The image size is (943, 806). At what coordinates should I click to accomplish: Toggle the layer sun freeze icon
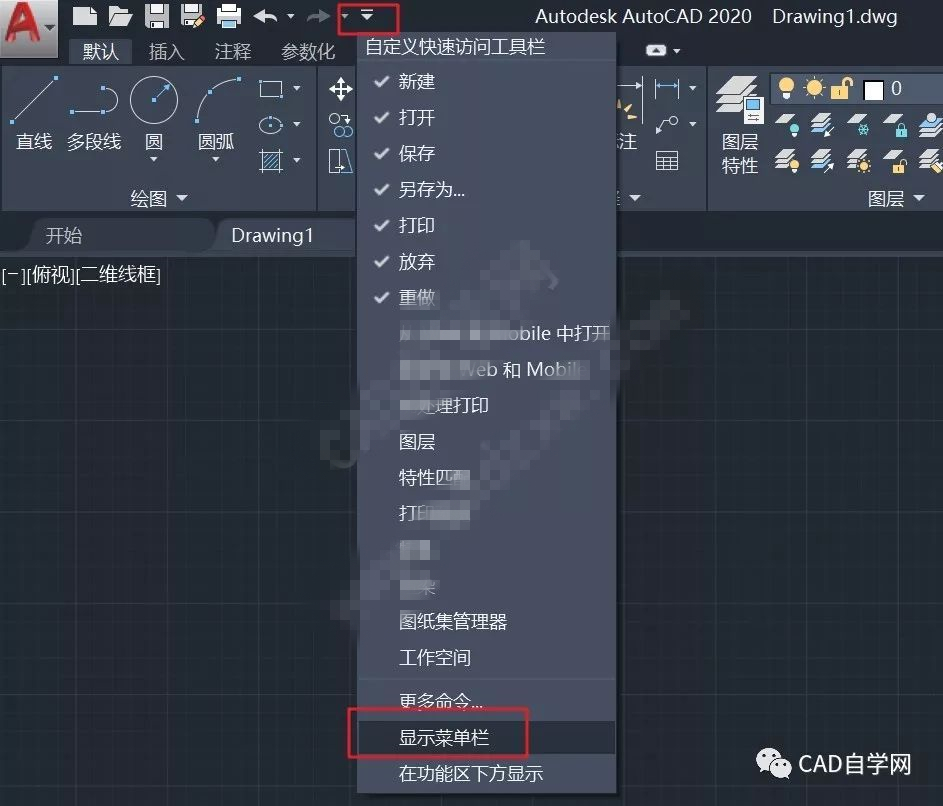(x=814, y=88)
